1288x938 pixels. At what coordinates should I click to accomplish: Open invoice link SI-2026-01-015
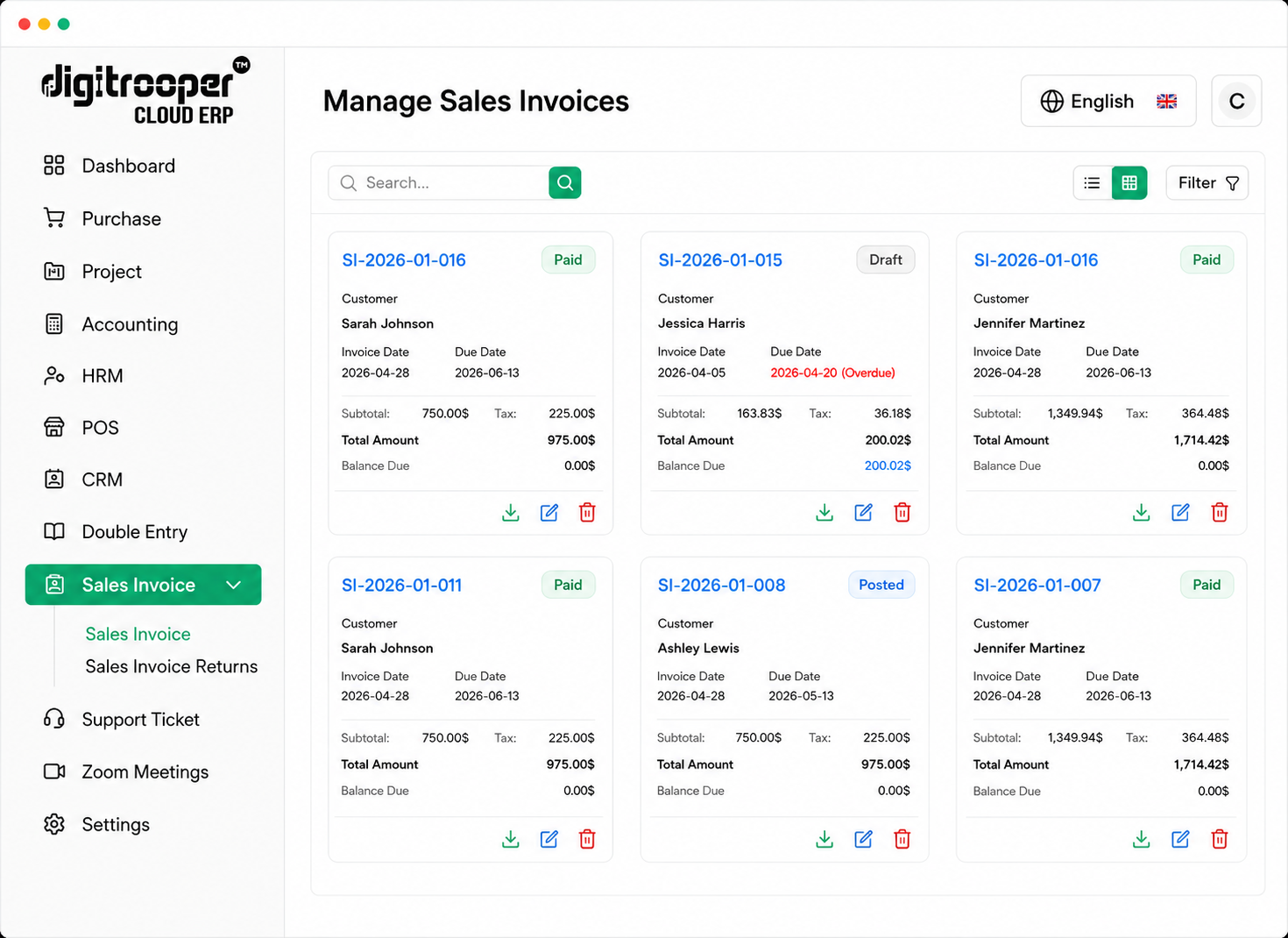720,260
